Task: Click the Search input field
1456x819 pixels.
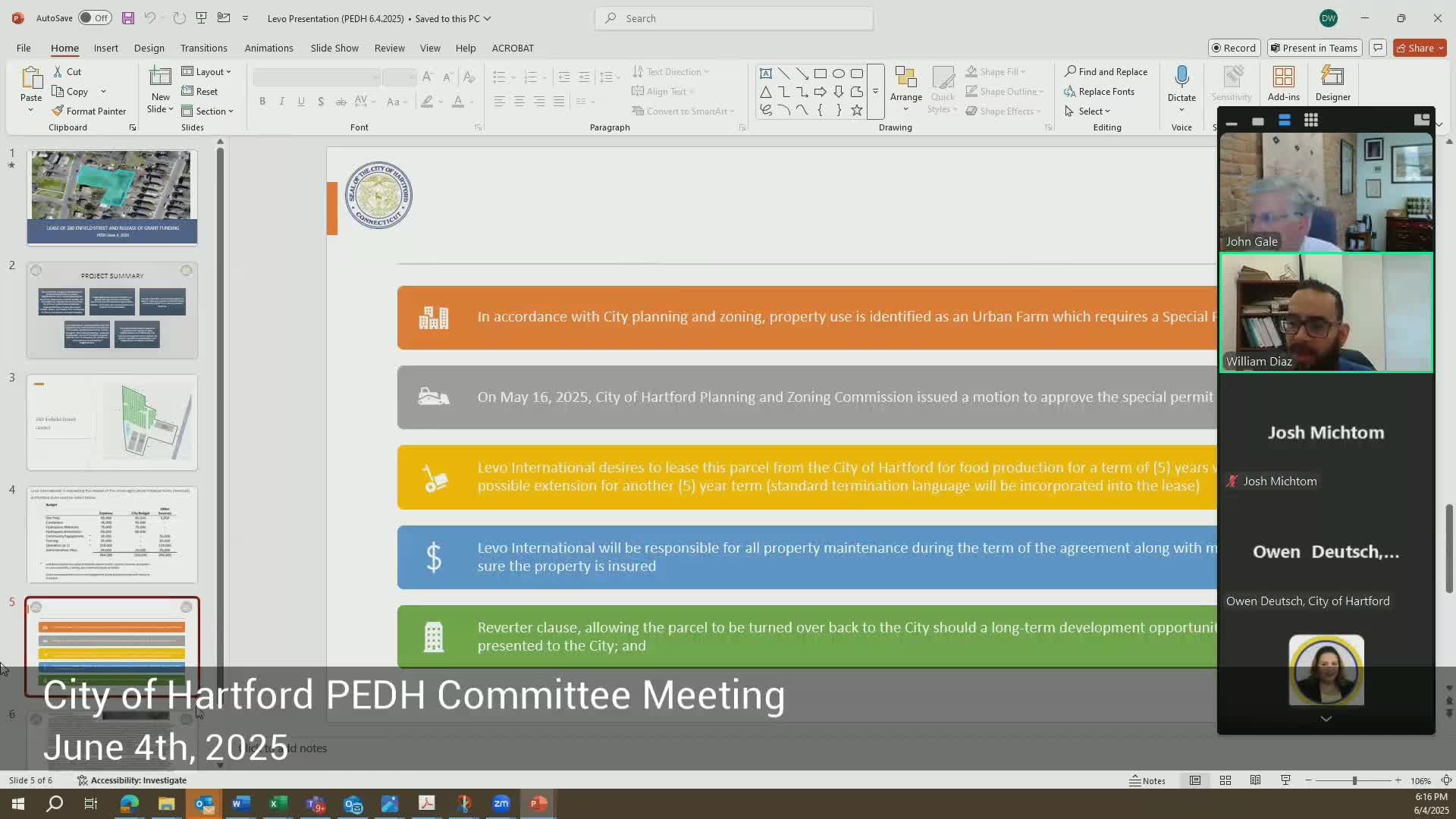Action: 734,18
